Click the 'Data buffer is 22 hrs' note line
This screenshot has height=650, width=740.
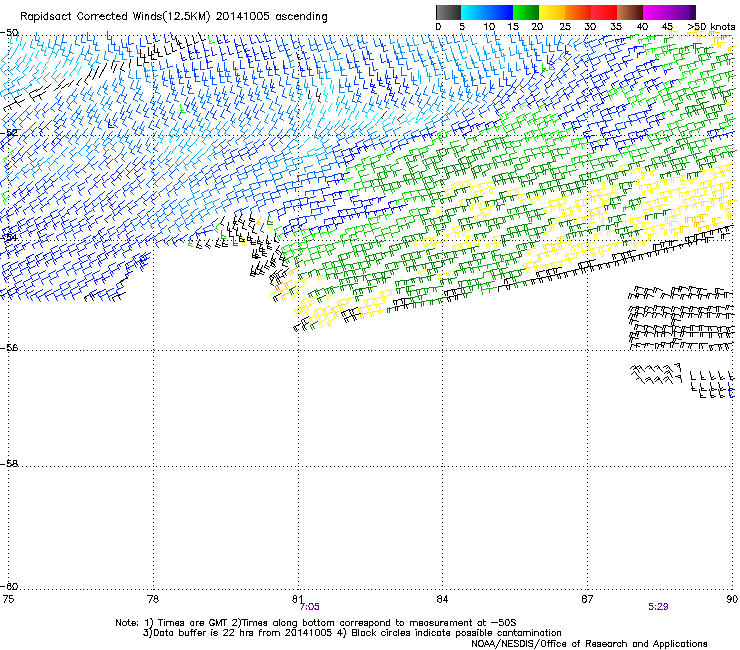pyautogui.click(x=352, y=633)
